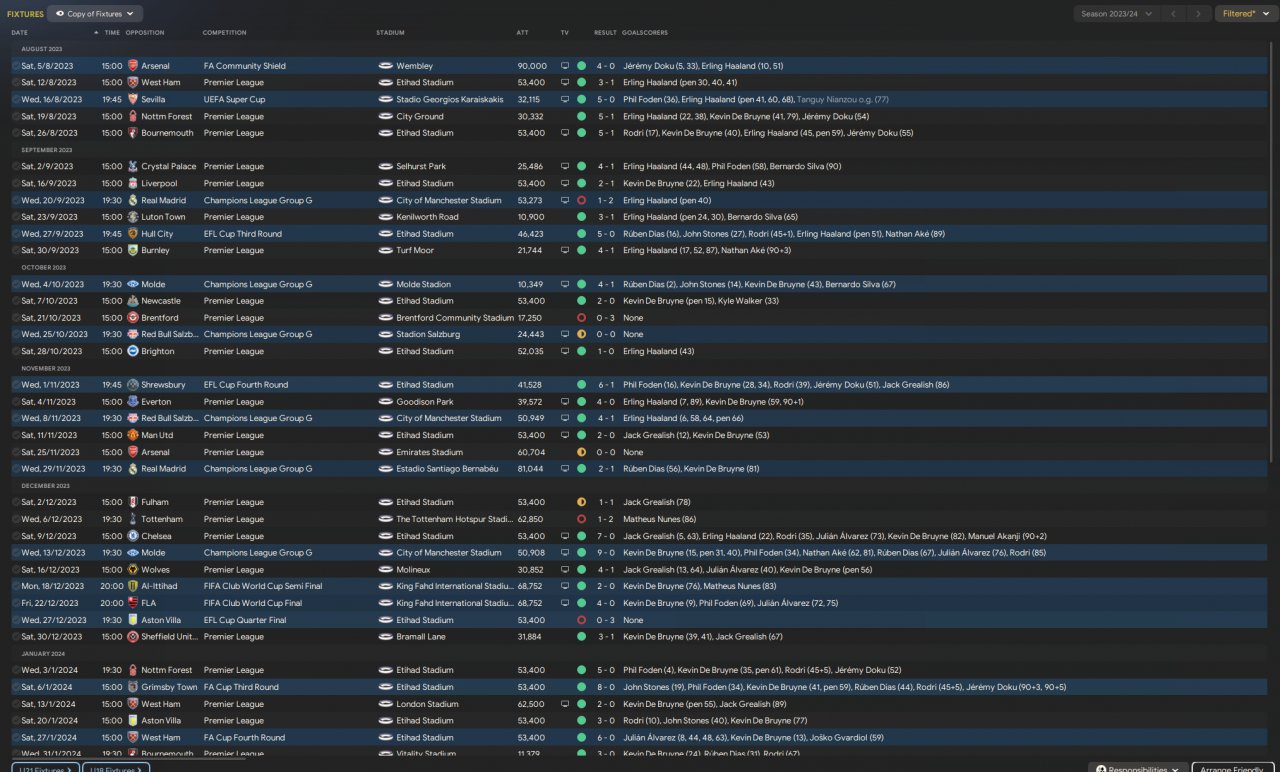1280x772 pixels.
Task: Tick the selector for Wed, 20/9/2023 fixture
Action: (x=16, y=201)
